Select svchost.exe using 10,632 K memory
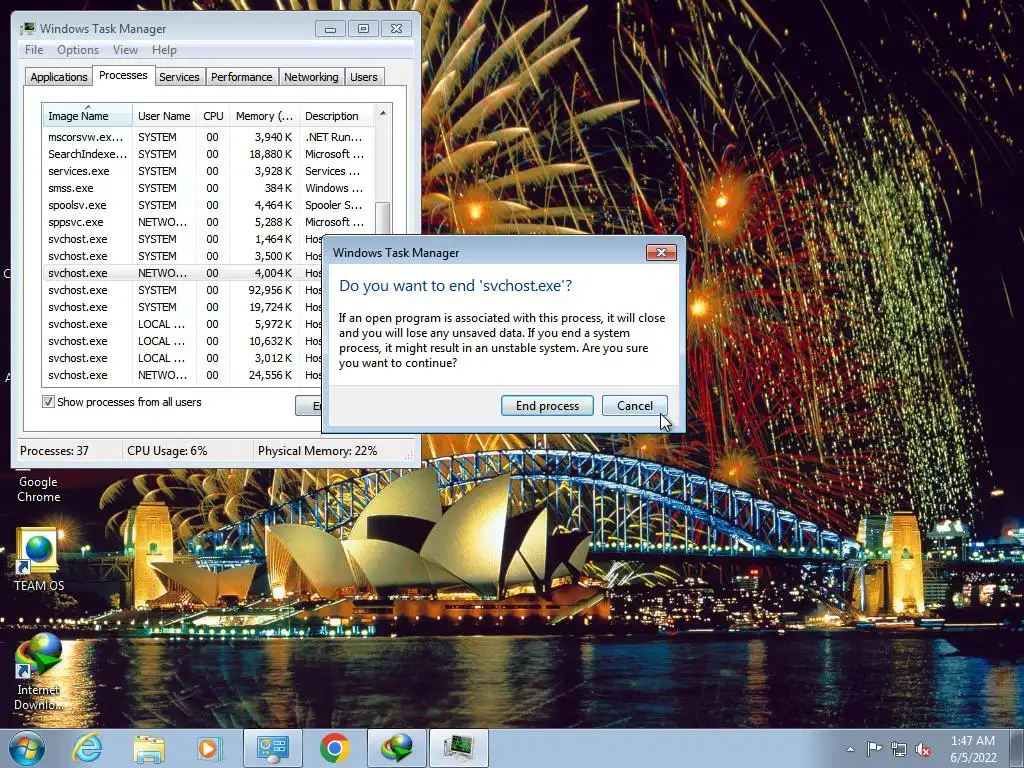Image resolution: width=1024 pixels, height=768 pixels. 183,341
